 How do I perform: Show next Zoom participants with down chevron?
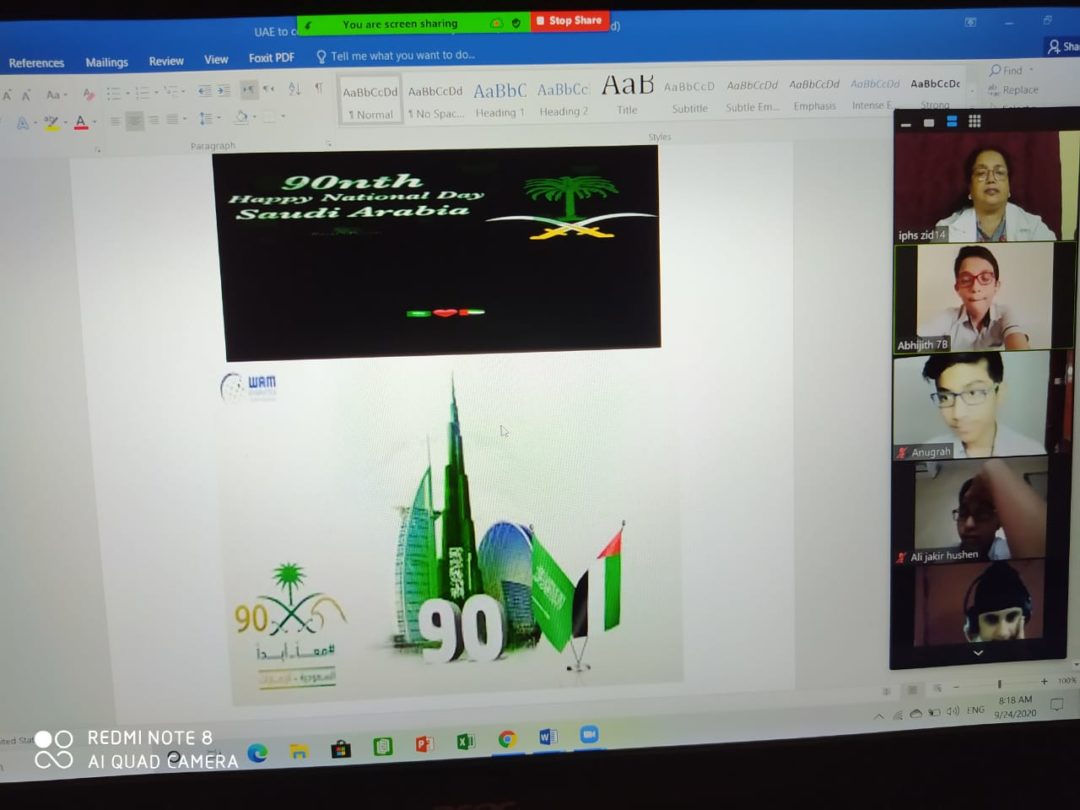click(978, 652)
